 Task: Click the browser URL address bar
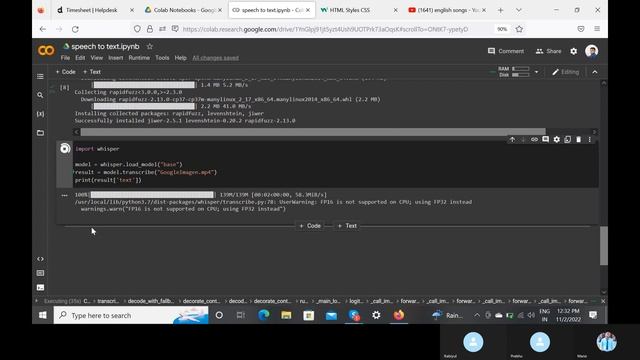pyautogui.click(x=325, y=29)
